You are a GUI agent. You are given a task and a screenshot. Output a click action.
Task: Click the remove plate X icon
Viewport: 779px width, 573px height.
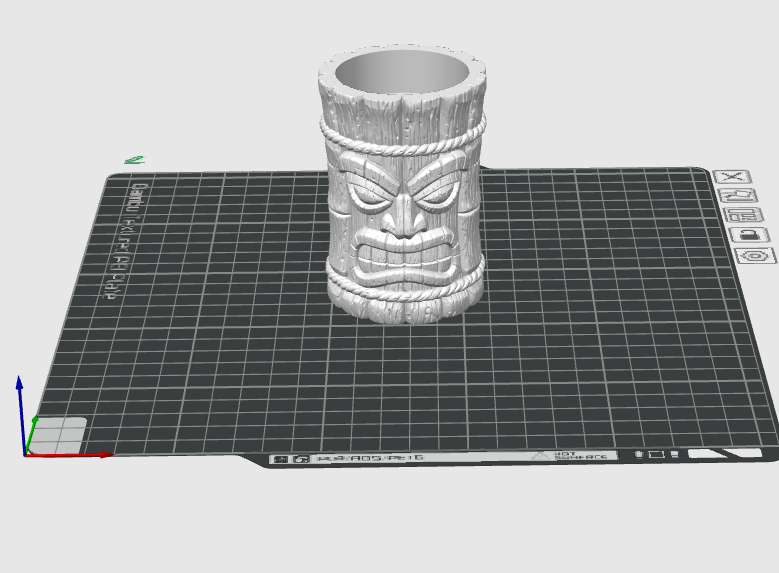pyautogui.click(x=732, y=176)
